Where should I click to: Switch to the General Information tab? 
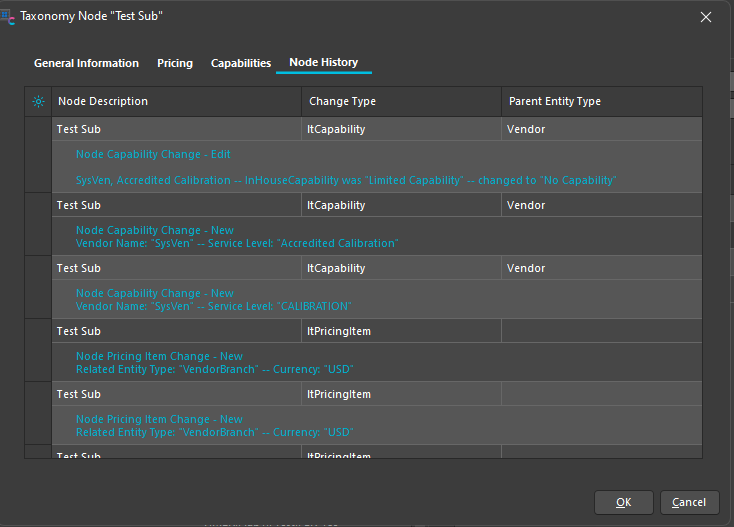pos(86,63)
